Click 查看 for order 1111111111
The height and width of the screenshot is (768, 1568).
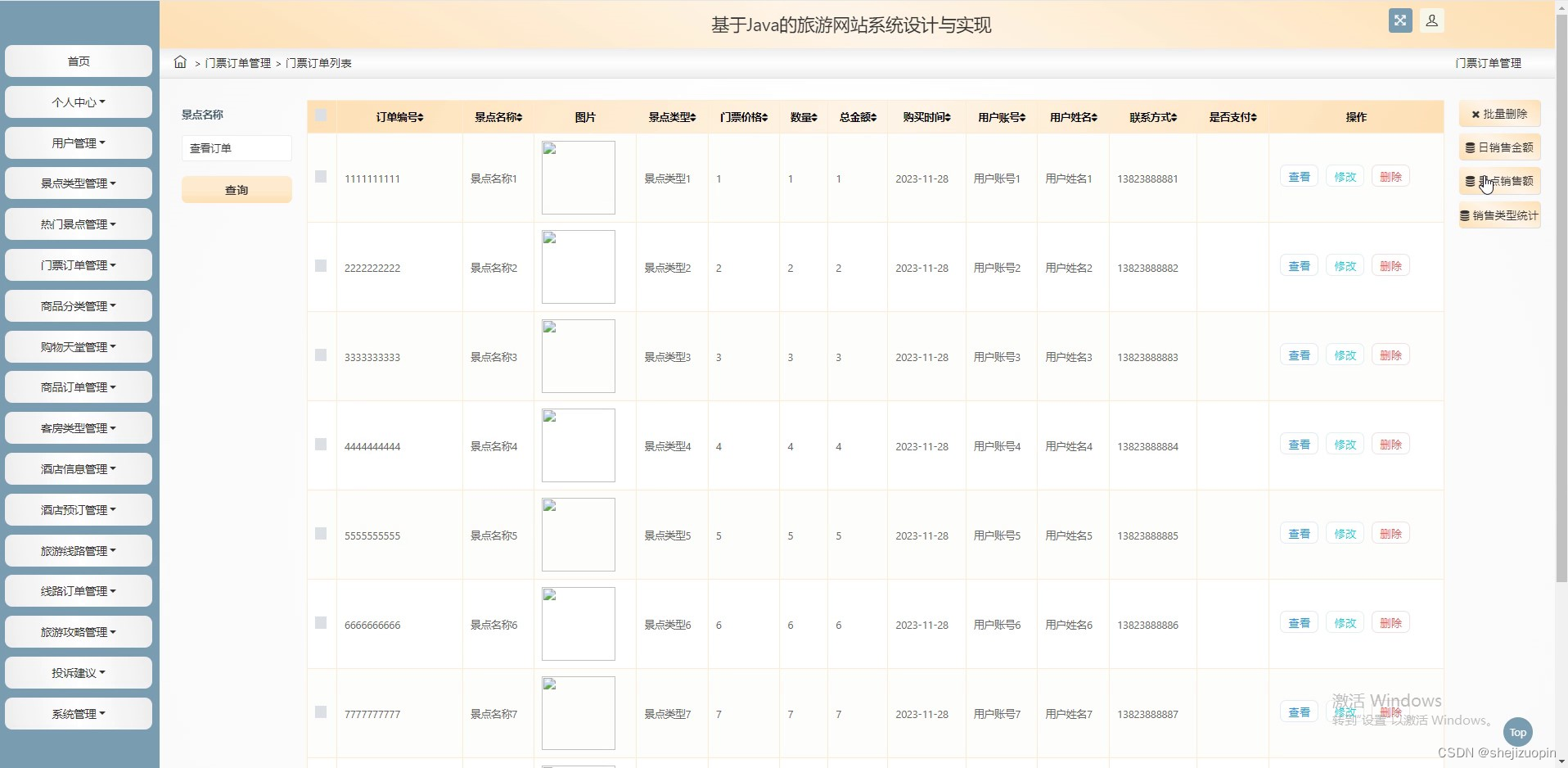point(1299,177)
